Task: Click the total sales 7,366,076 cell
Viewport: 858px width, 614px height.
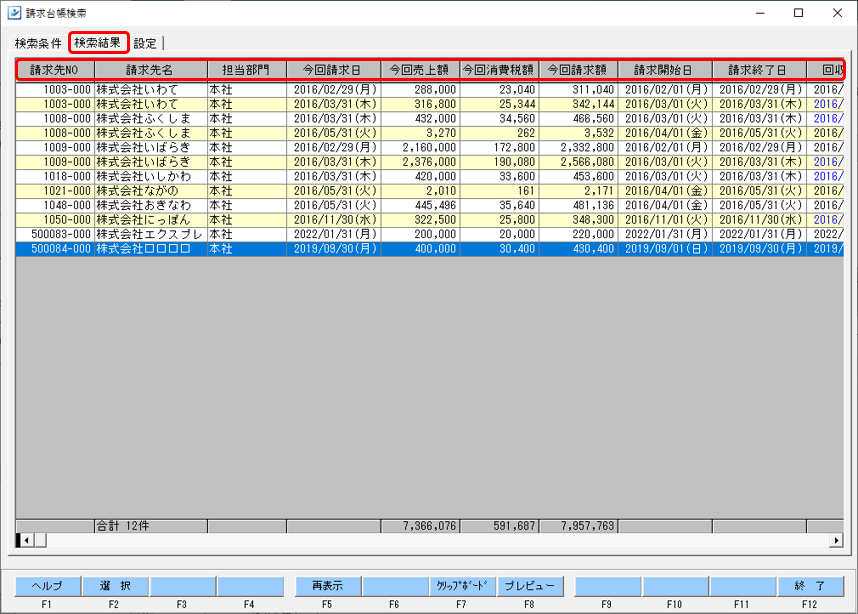Action: click(420, 526)
